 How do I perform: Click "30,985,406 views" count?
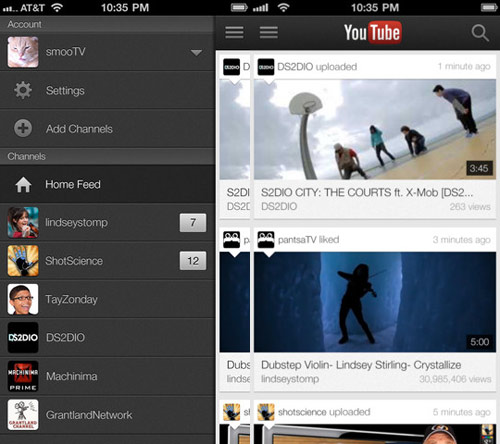click(455, 379)
